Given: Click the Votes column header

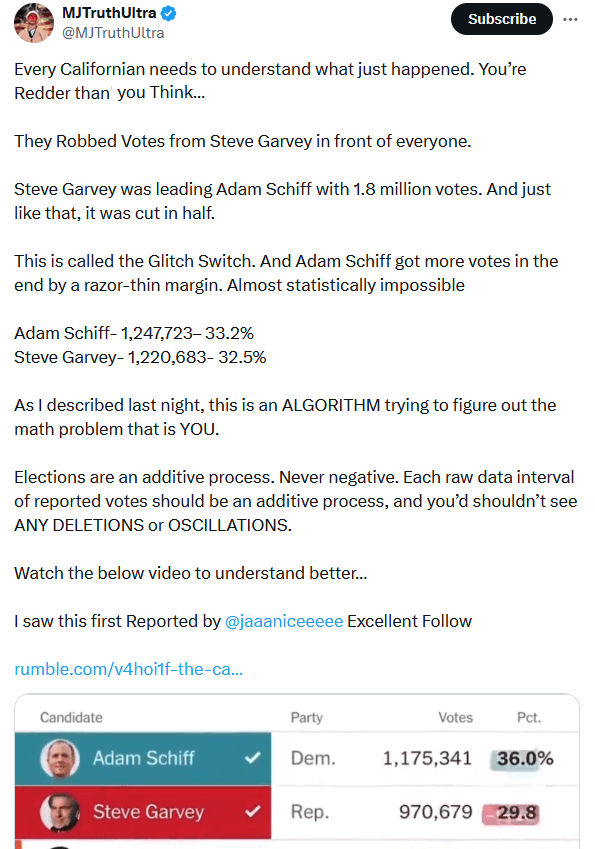Looking at the screenshot, I should click(x=455, y=717).
